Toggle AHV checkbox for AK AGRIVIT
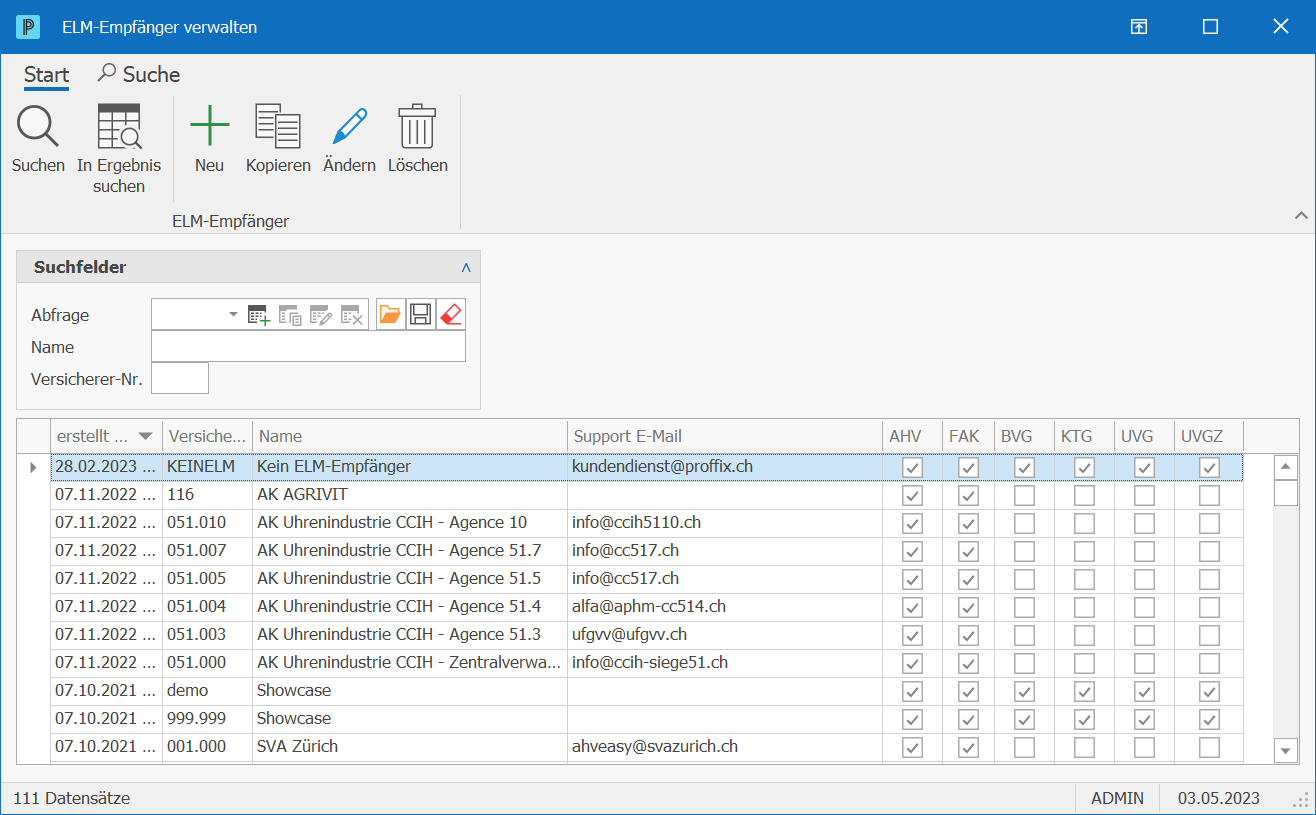 [x=912, y=495]
